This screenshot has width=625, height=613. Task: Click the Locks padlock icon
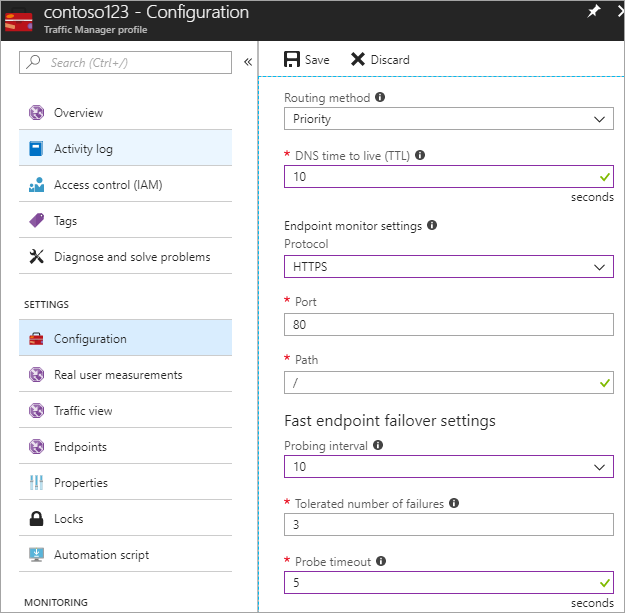coord(36,519)
